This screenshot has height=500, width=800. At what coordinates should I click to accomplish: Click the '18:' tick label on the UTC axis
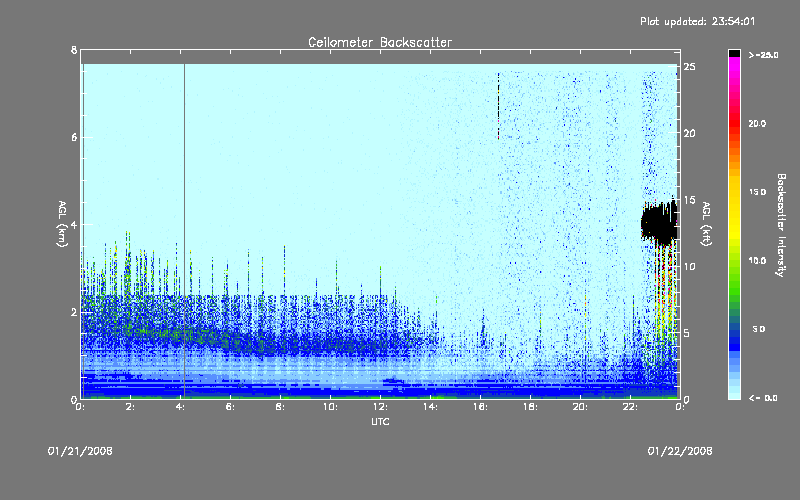coord(530,407)
